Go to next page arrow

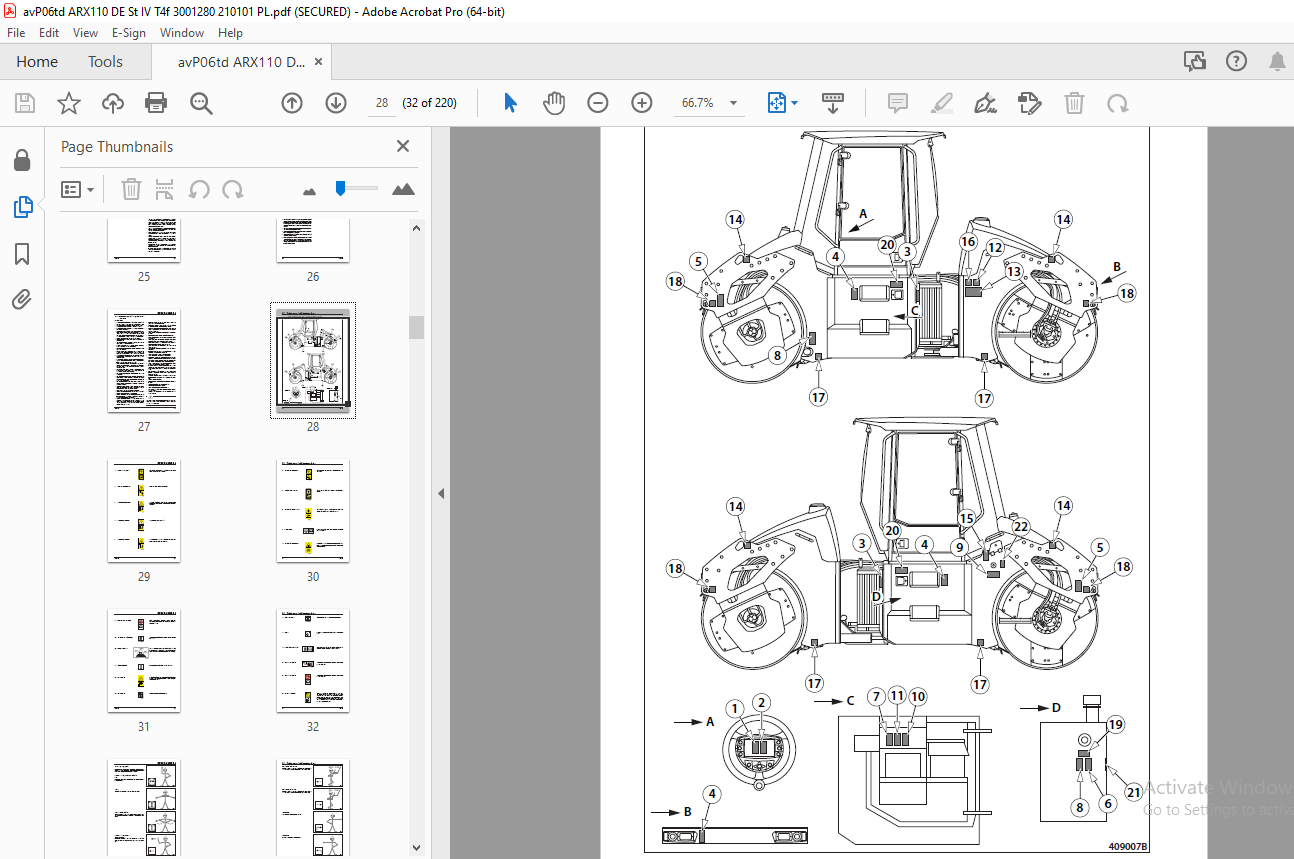point(335,103)
